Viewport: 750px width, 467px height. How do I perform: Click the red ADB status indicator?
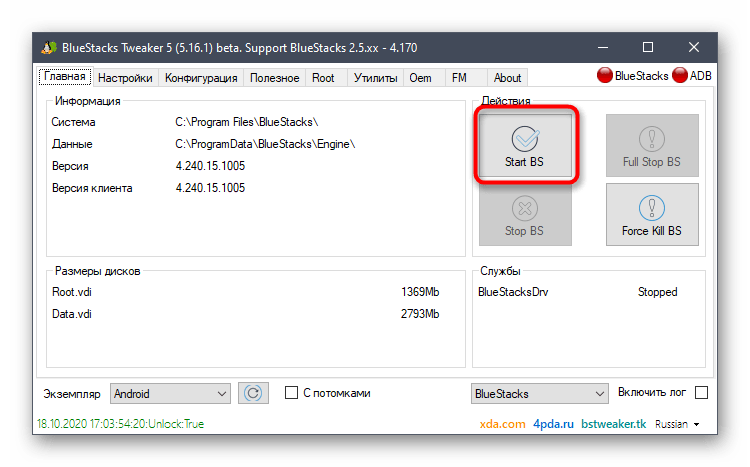tap(680, 76)
